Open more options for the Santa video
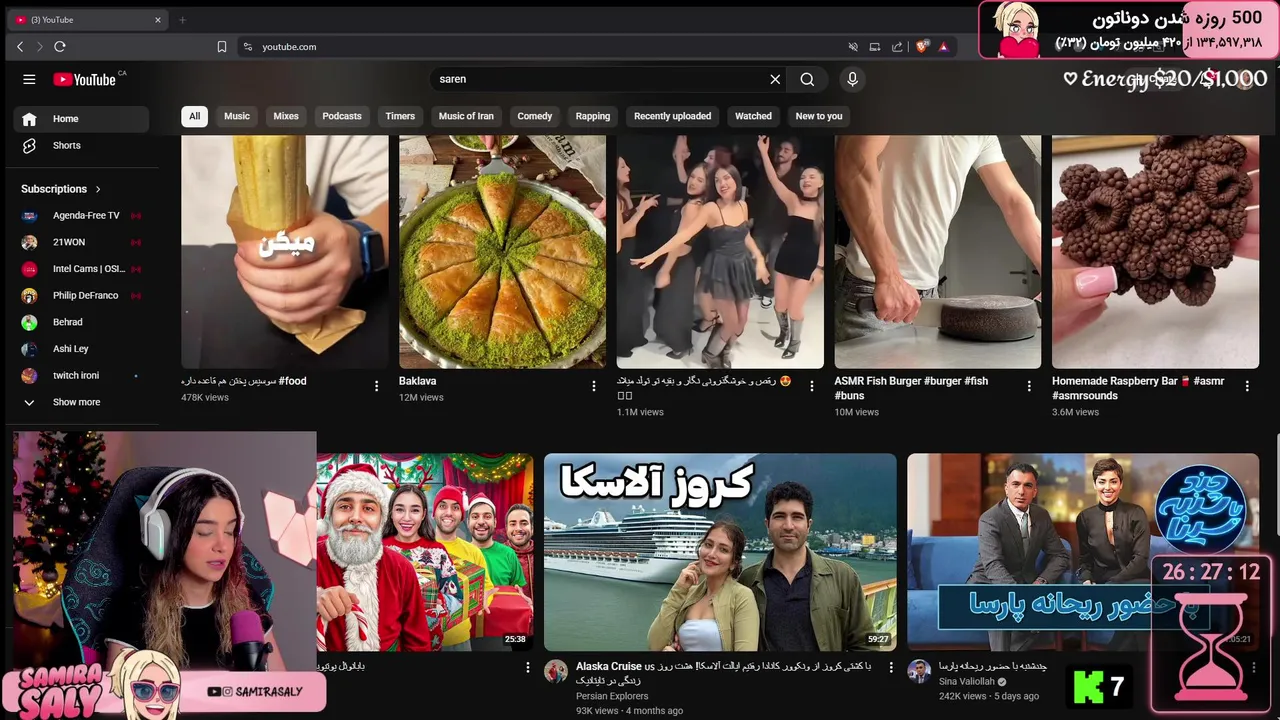1280x720 pixels. [528, 667]
